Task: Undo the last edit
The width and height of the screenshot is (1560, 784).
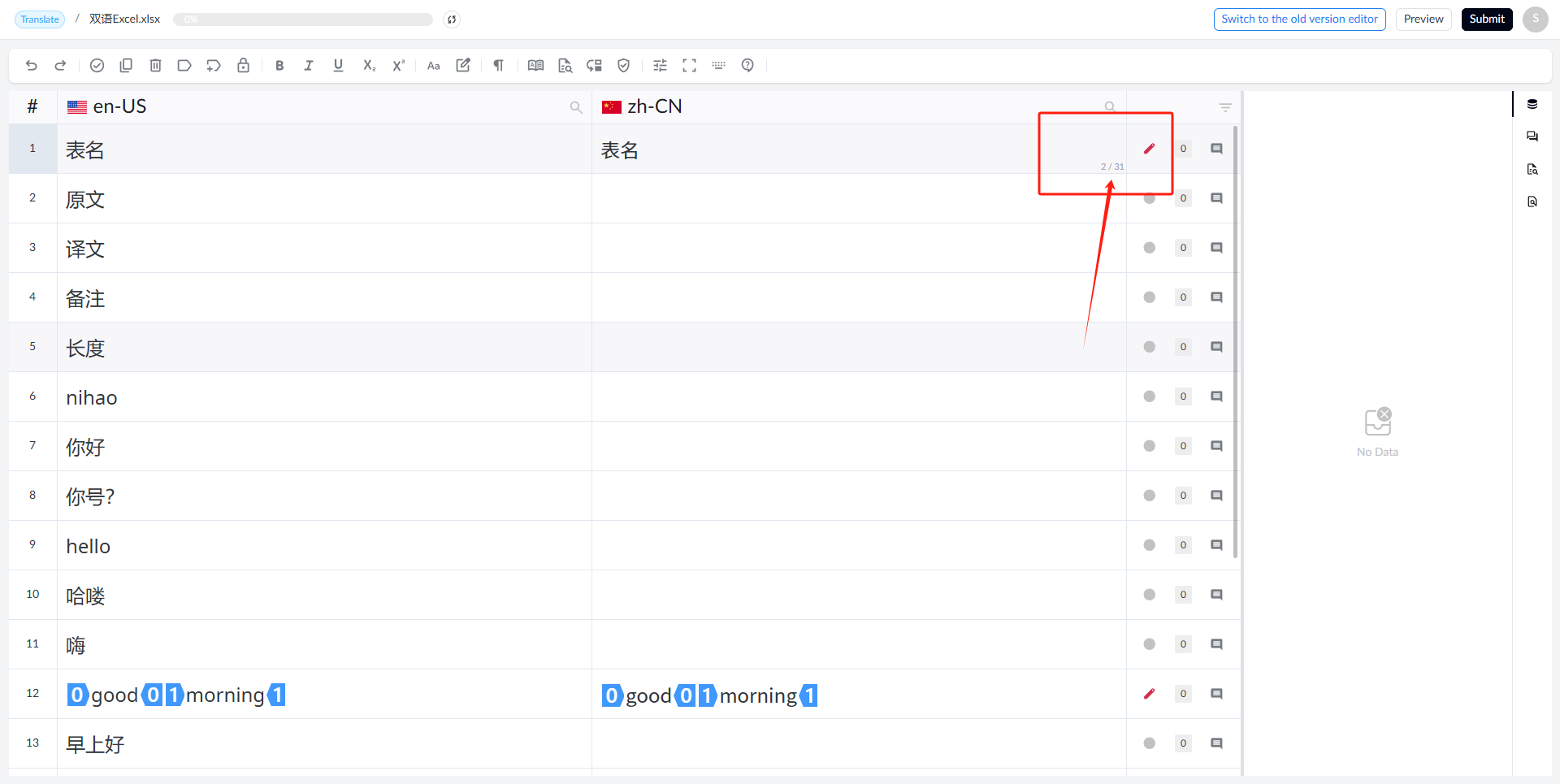Action: tap(32, 66)
